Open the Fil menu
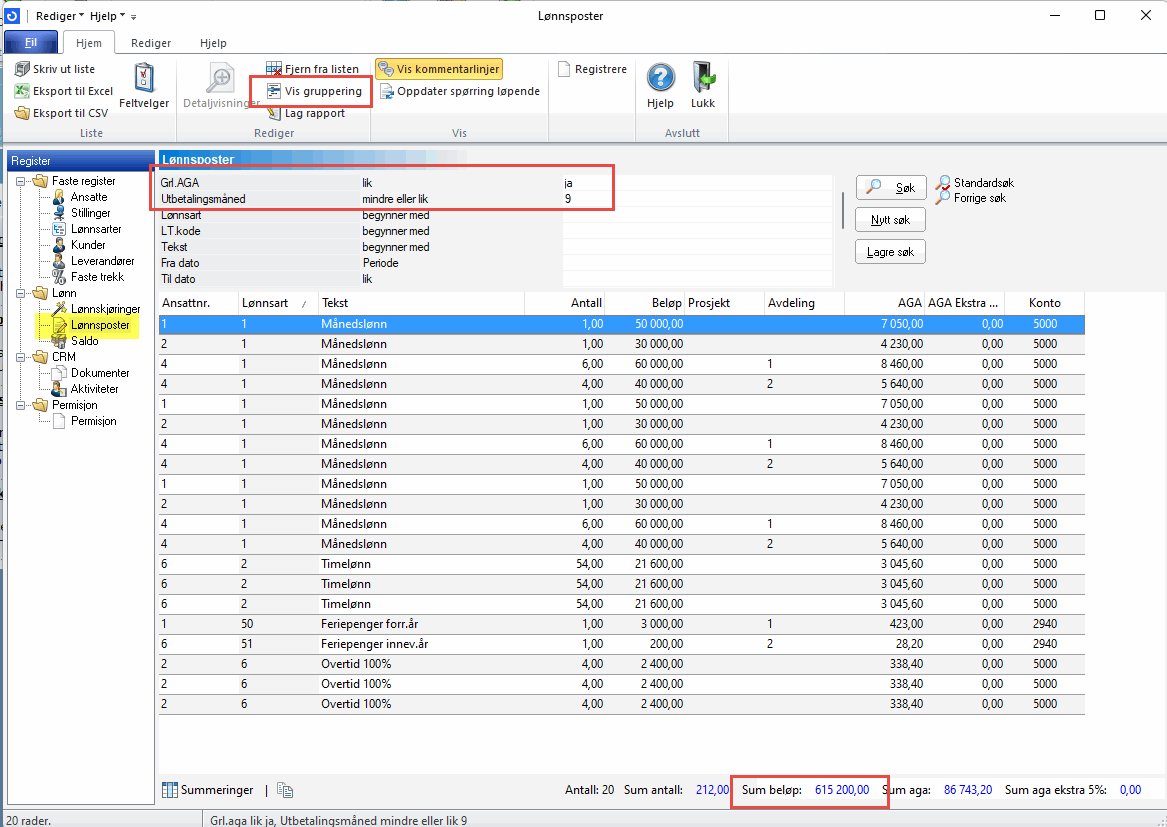 [31, 43]
